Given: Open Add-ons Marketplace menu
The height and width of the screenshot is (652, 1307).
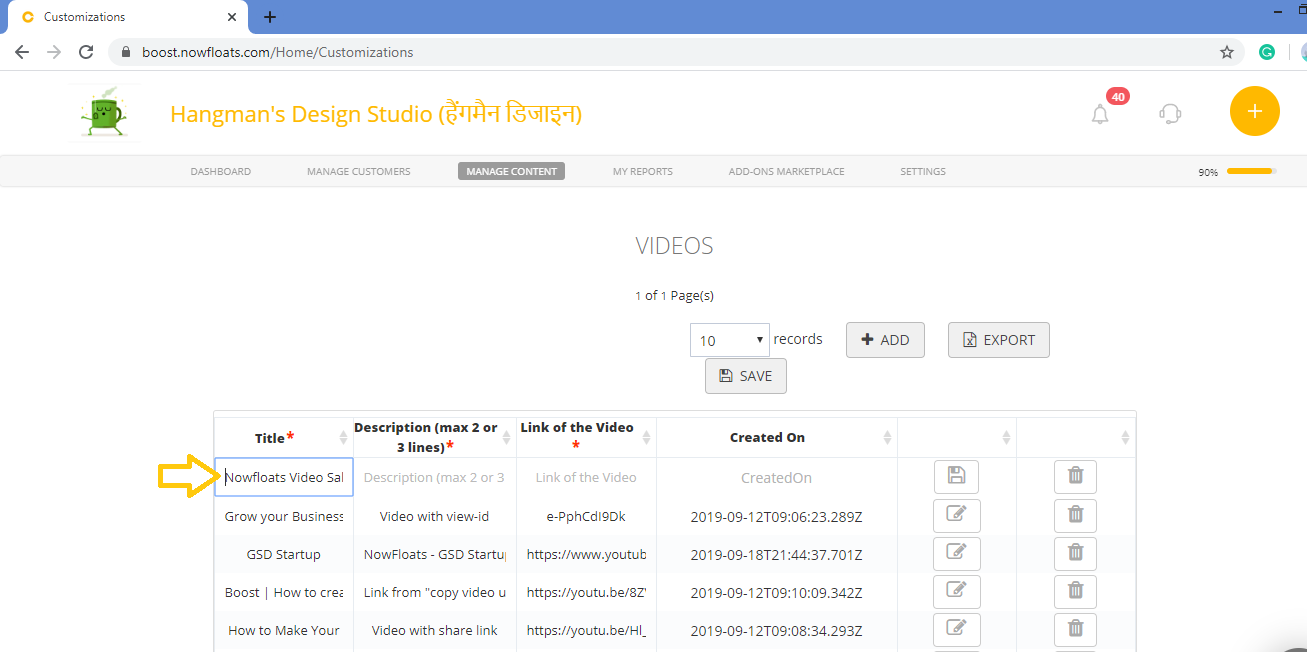Looking at the screenshot, I should point(787,171).
